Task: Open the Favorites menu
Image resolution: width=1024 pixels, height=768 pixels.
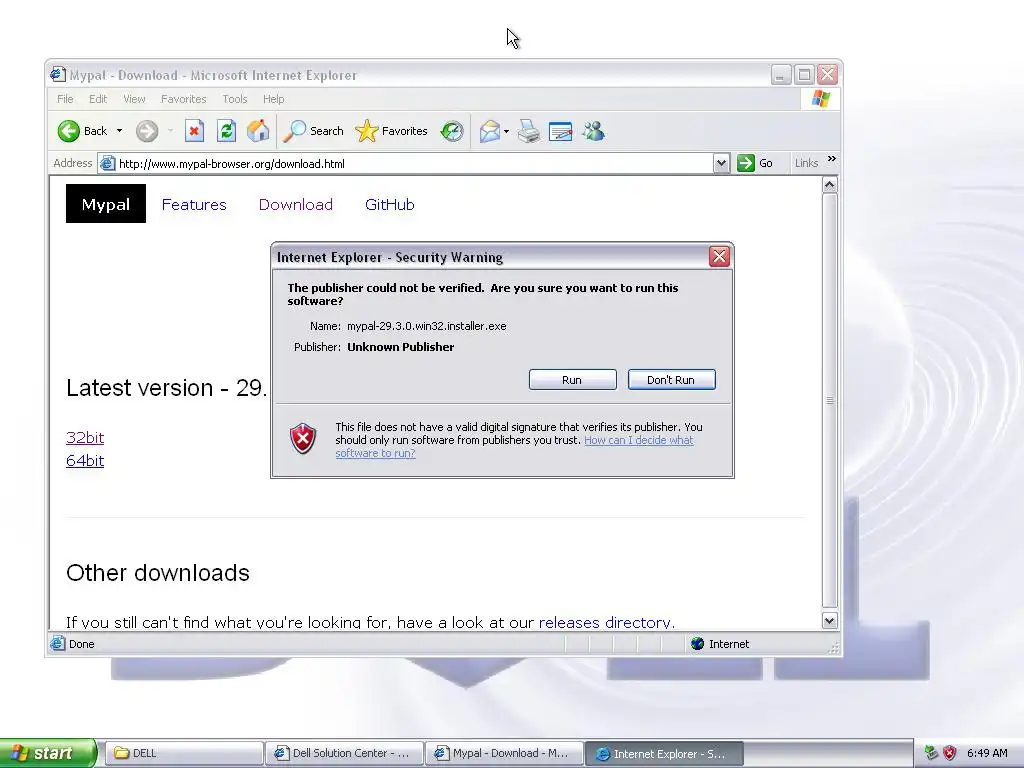Action: click(x=184, y=99)
